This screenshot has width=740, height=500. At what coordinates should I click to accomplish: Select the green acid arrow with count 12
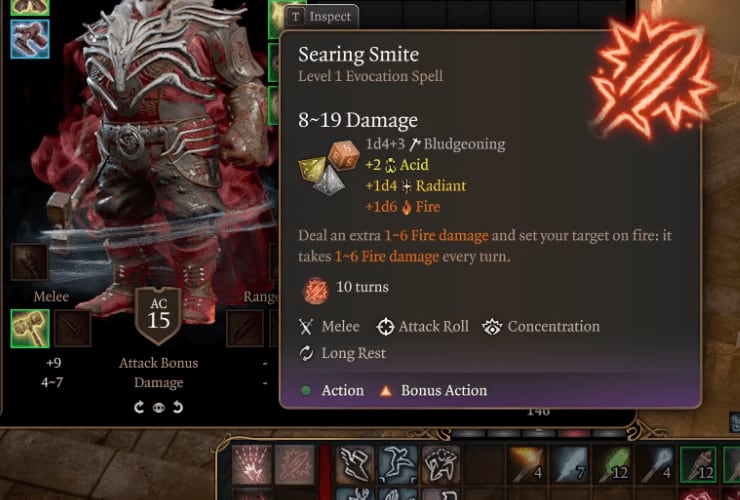click(x=612, y=465)
